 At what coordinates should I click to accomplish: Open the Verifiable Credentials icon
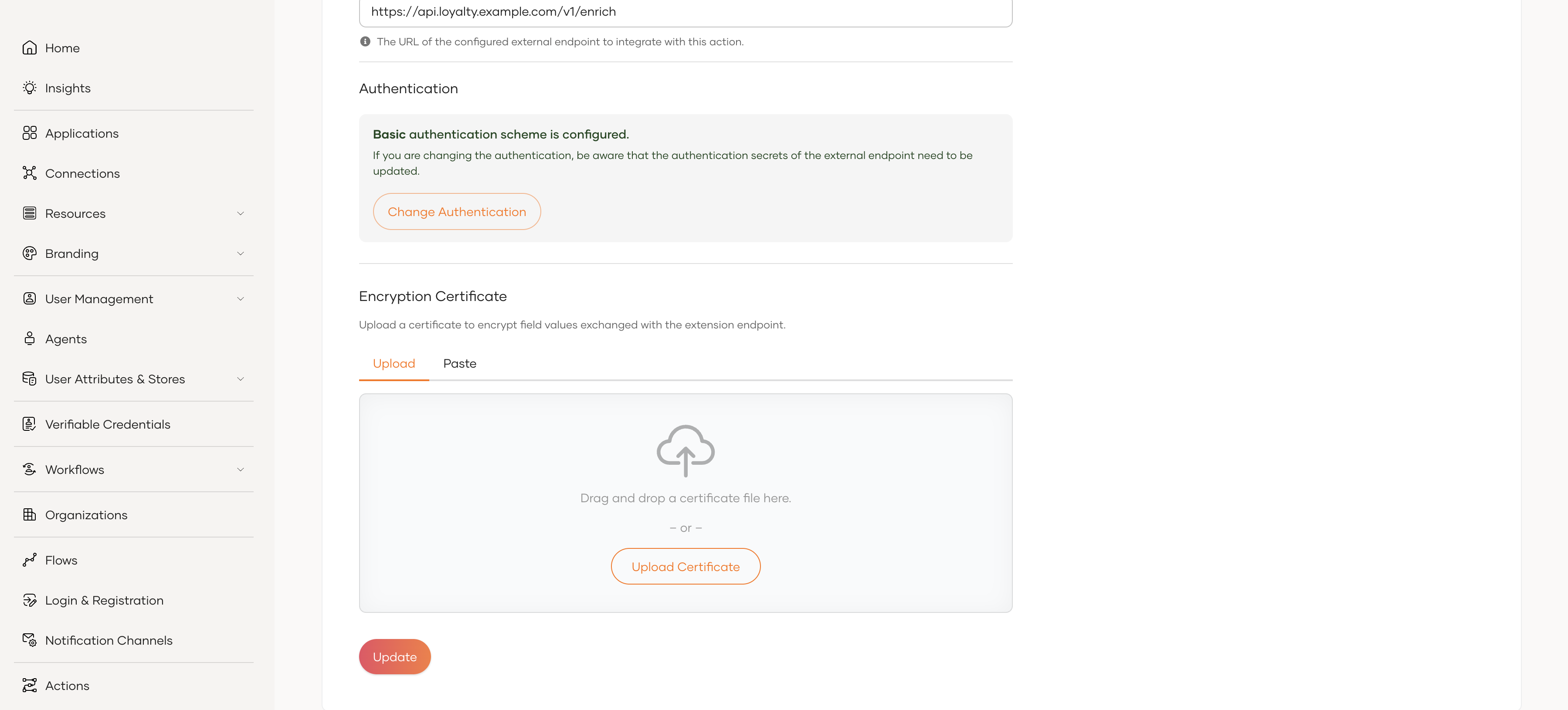pyautogui.click(x=29, y=424)
